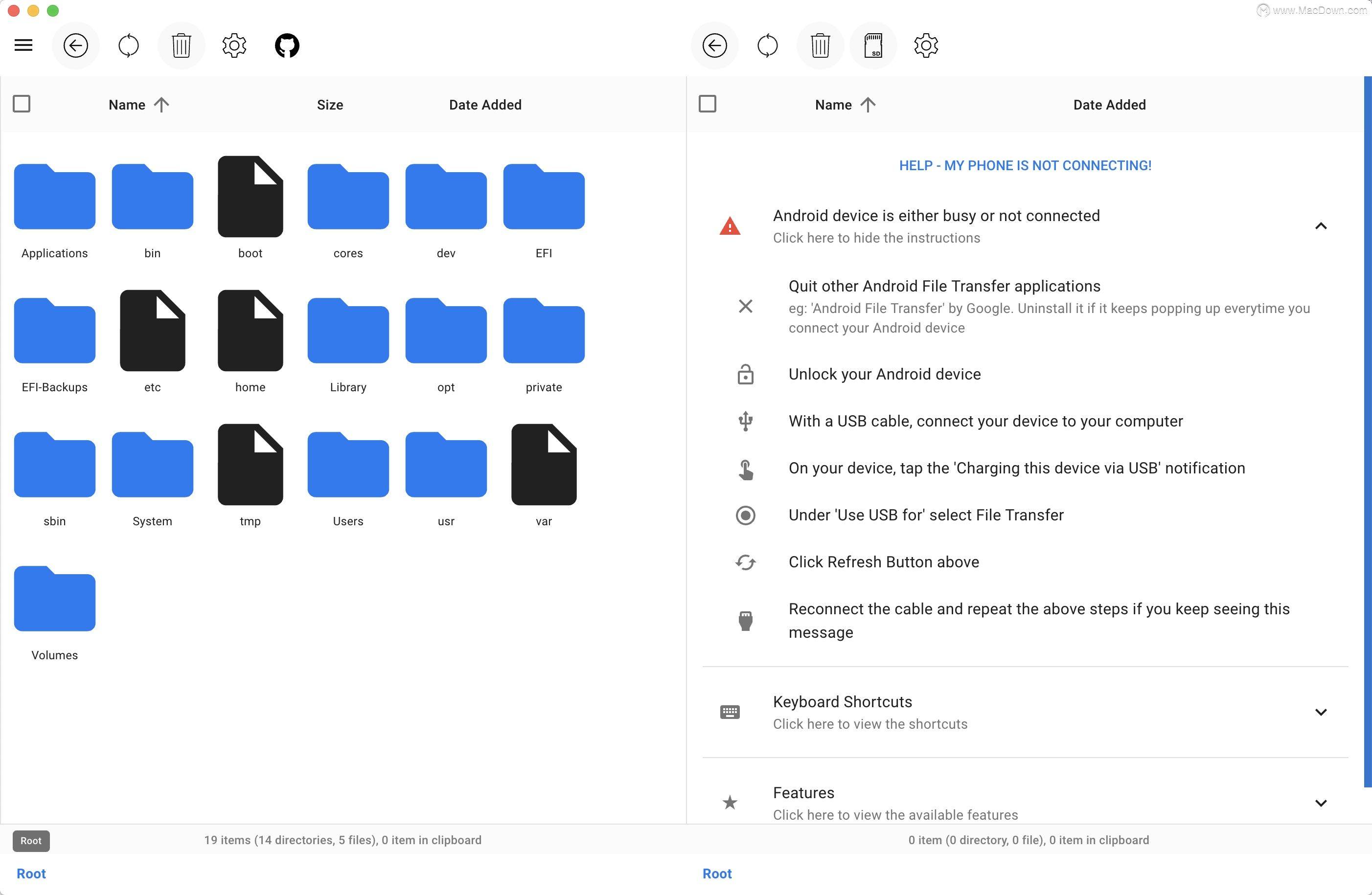Click the red warning triangle icon
This screenshot has width=1372, height=895.
730,226
